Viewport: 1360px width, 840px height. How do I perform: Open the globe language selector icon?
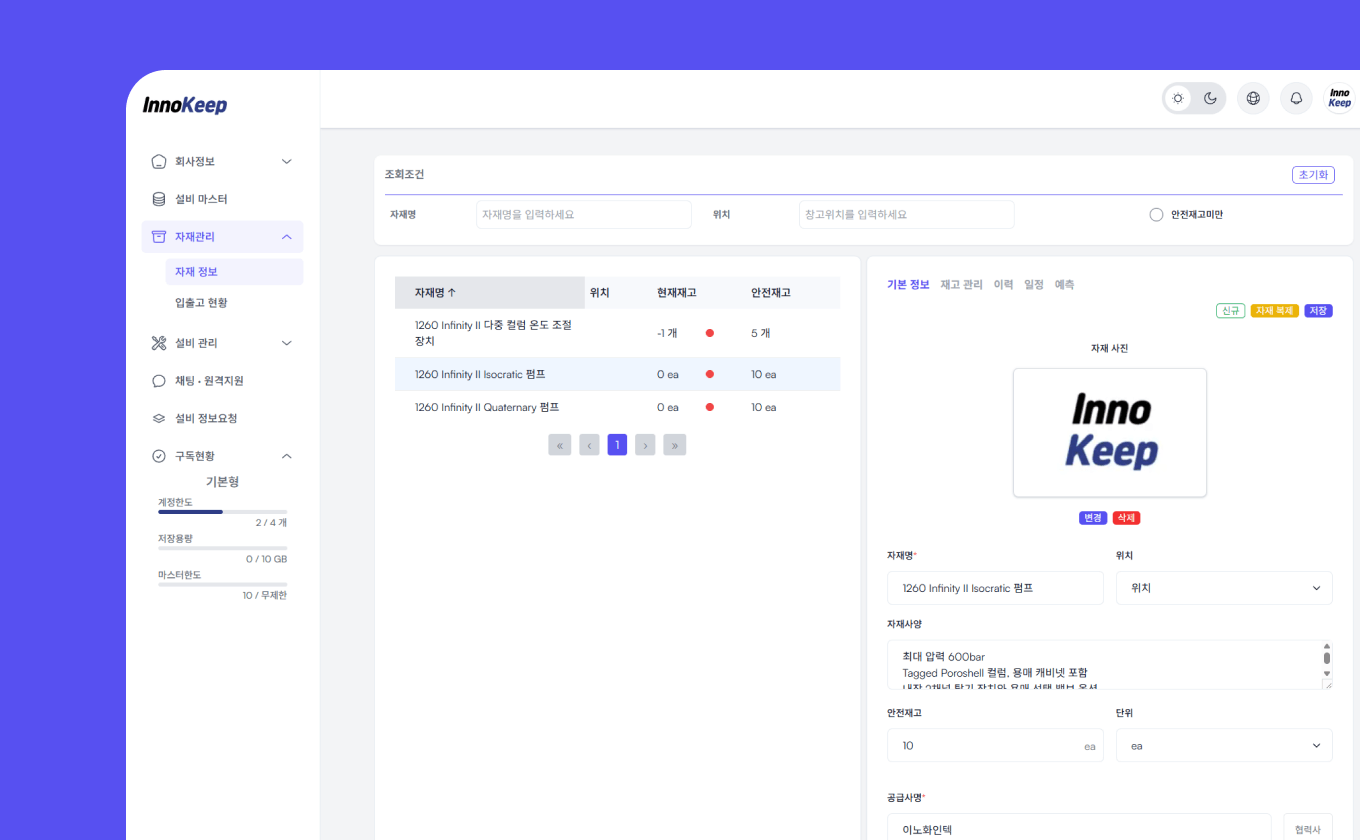(1253, 98)
